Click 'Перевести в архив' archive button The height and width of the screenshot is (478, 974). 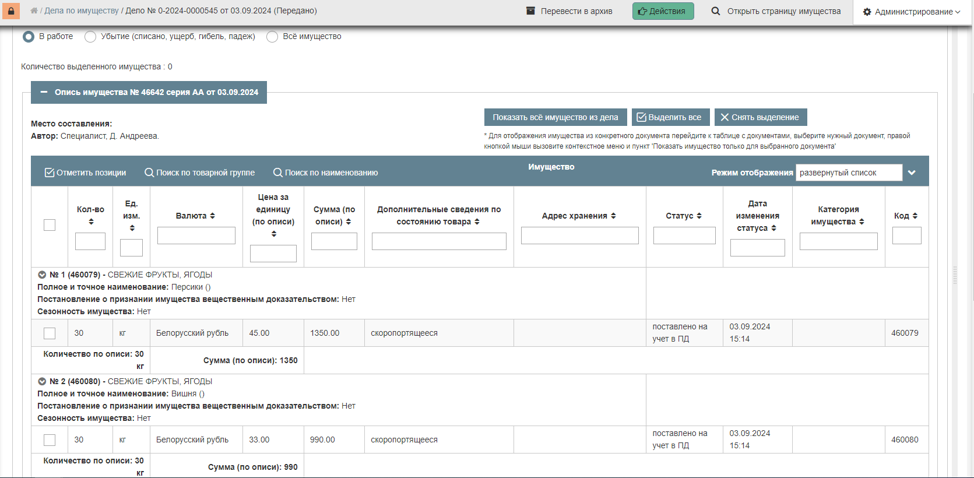tap(569, 11)
